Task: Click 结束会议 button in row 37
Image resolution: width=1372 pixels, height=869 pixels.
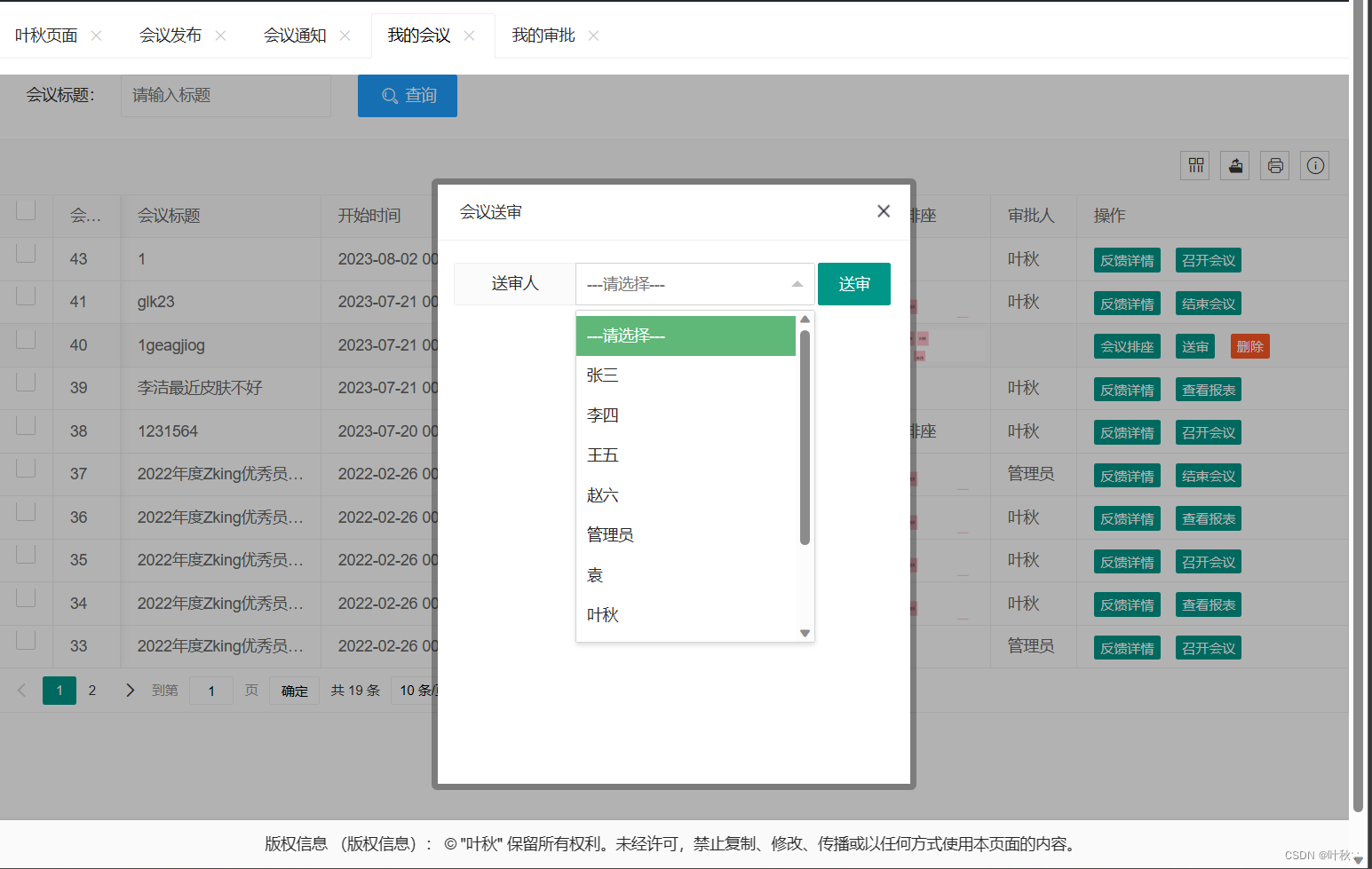Action: click(1209, 476)
